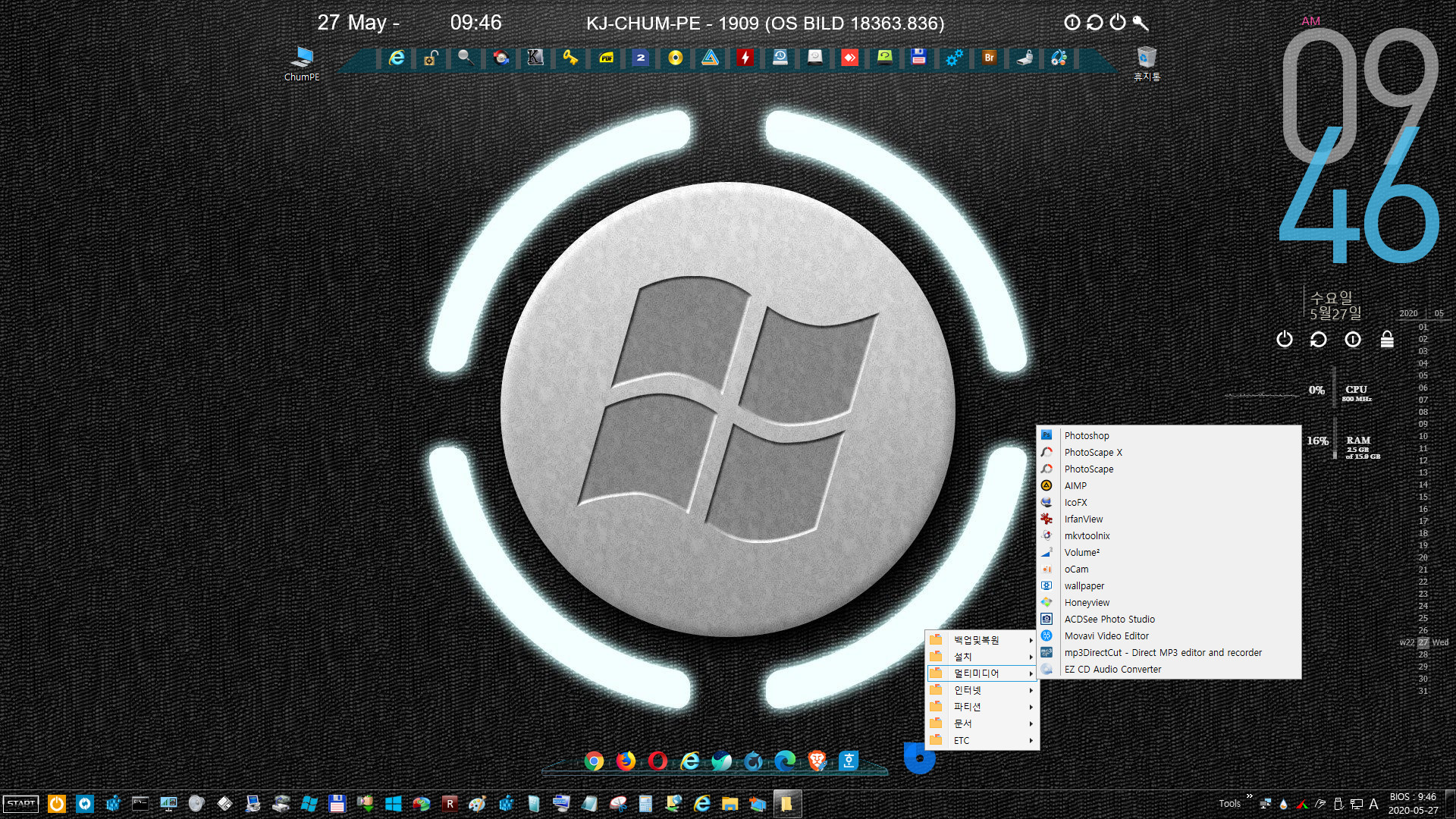Launch Brave browser from the bottom dock
1456x819 pixels.
click(817, 761)
